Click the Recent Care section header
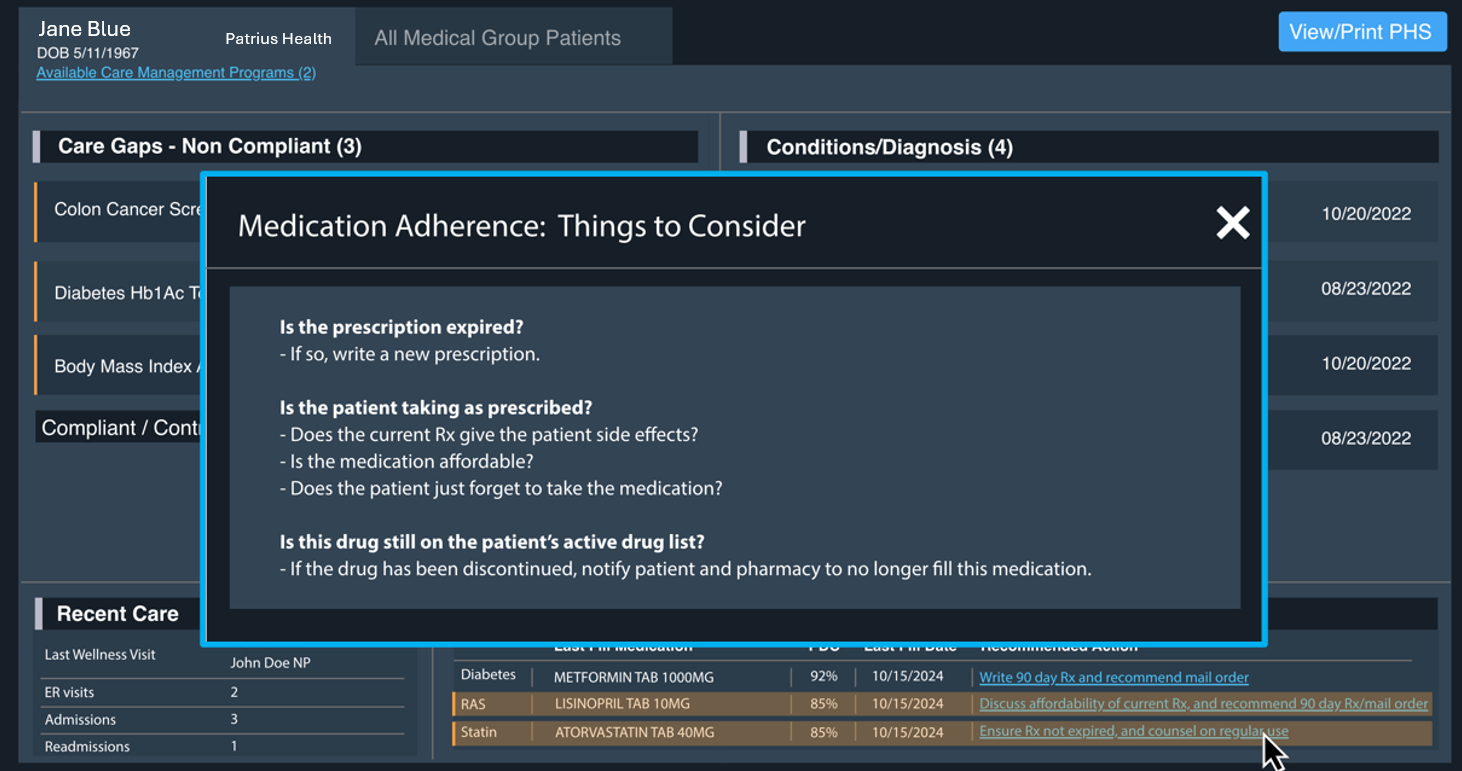 click(117, 614)
